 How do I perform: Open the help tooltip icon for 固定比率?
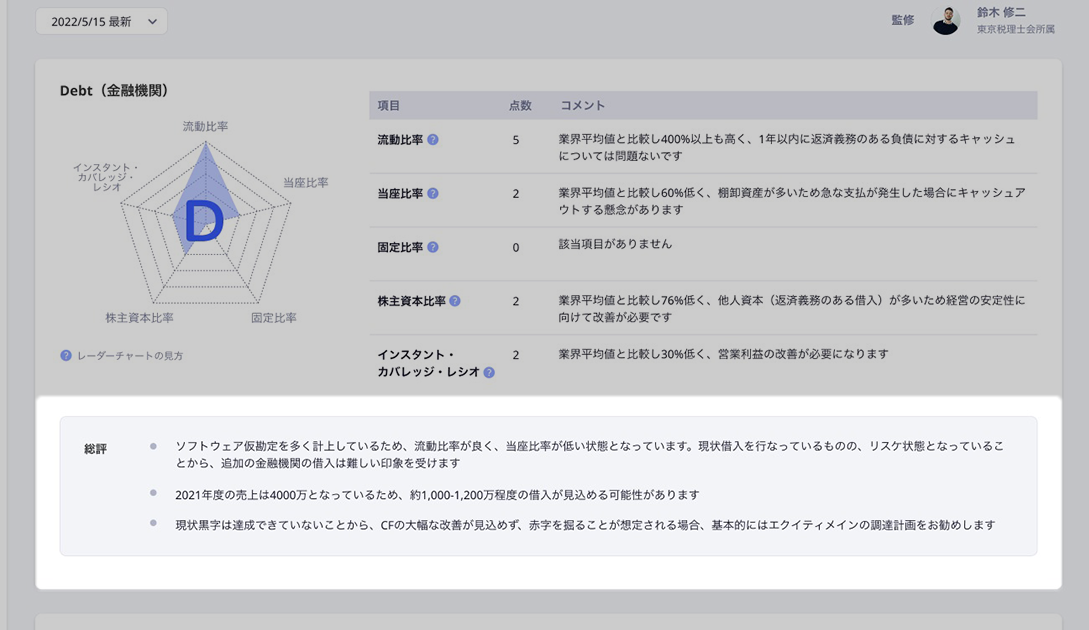click(x=433, y=247)
